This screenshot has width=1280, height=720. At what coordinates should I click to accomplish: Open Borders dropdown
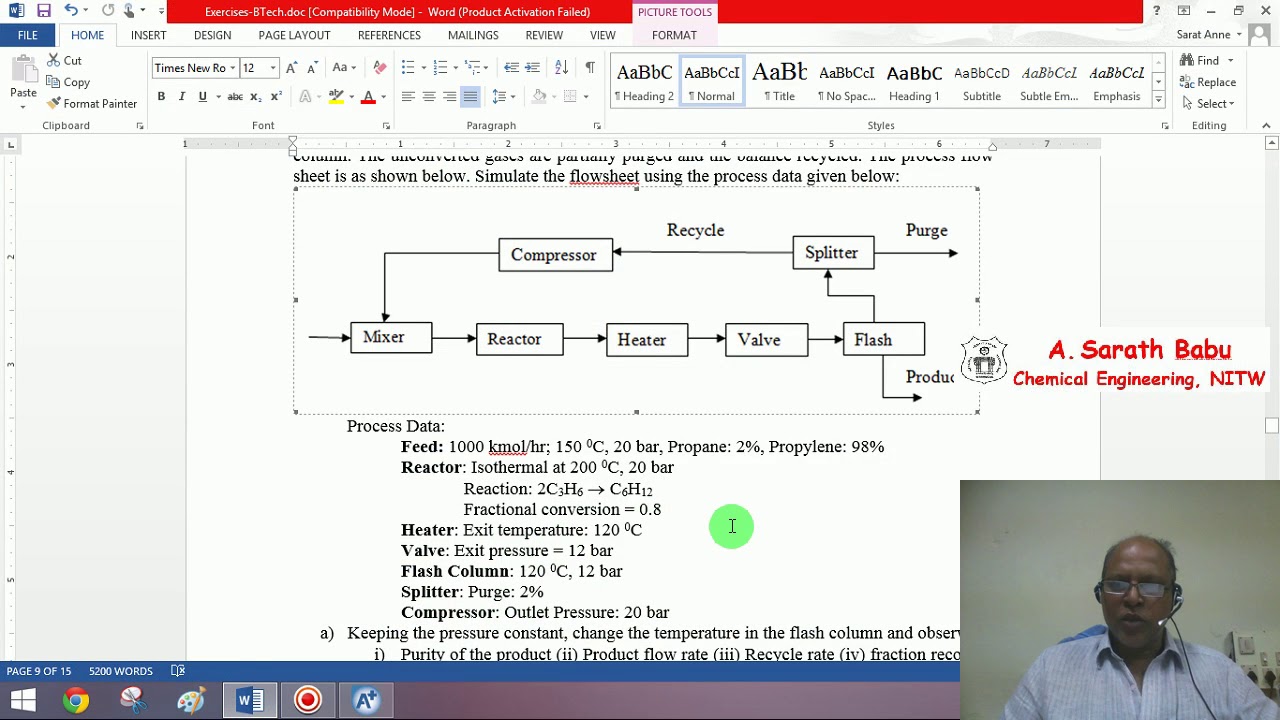tap(585, 96)
